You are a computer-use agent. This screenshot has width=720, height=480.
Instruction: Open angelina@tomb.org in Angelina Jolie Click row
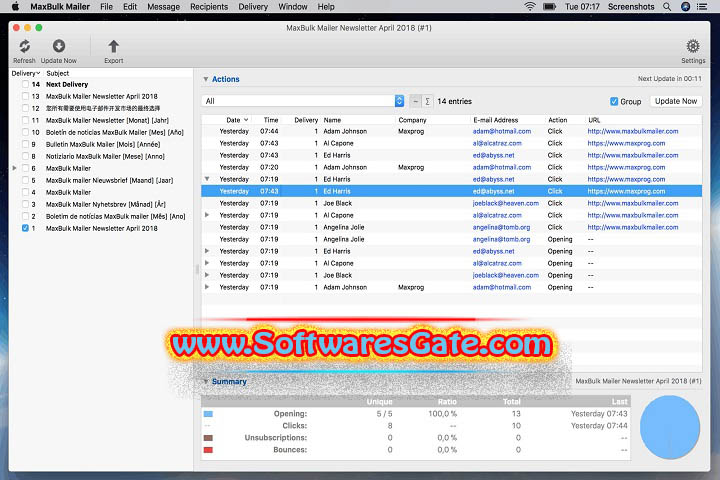pos(501,227)
